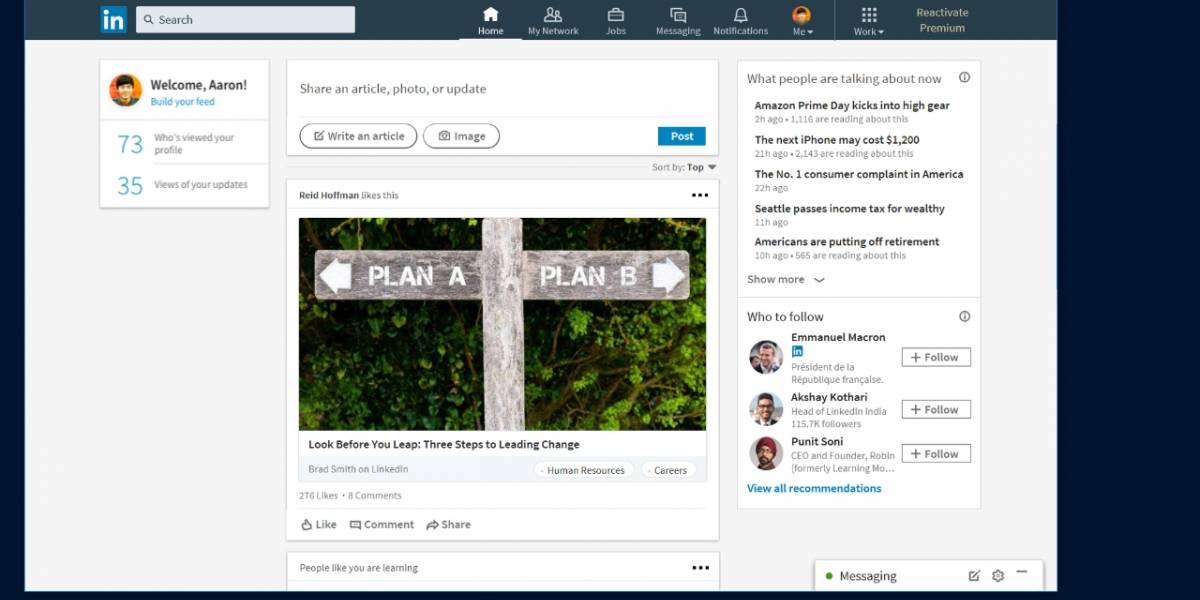The height and width of the screenshot is (600, 1200).
Task: Open Build your feed link
Action: point(182,102)
